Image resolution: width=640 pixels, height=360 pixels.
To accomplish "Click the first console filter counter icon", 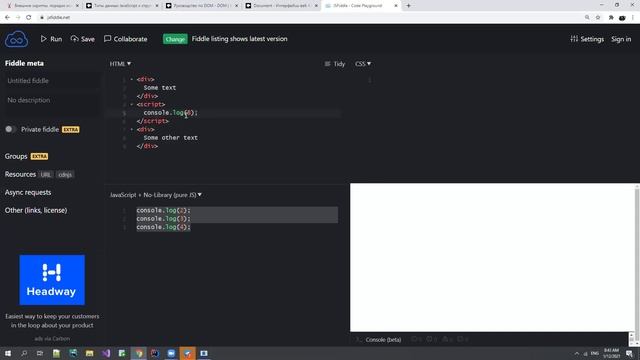I will (416, 339).
